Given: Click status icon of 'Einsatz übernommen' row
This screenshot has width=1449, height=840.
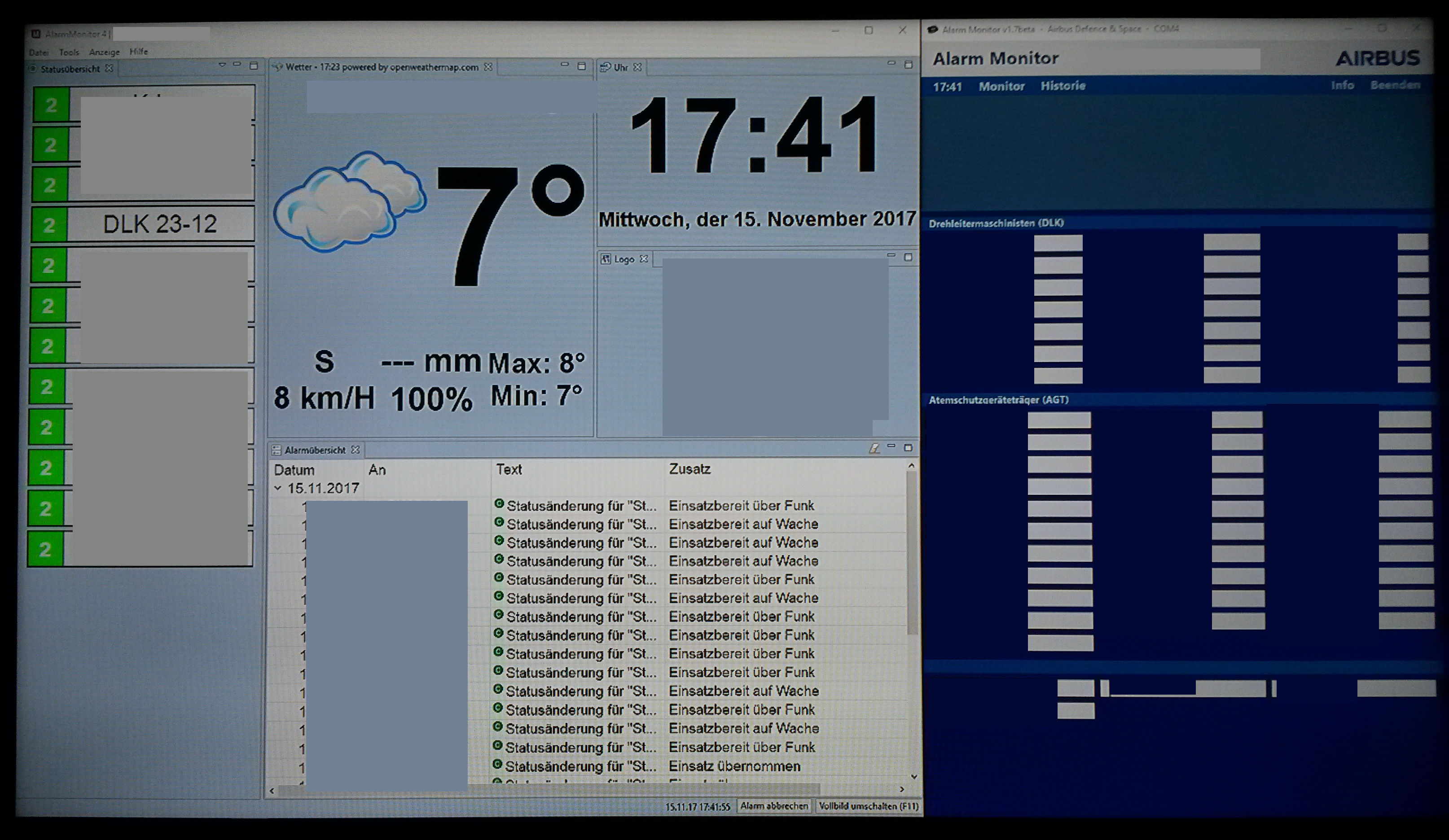Looking at the screenshot, I should tap(498, 765).
